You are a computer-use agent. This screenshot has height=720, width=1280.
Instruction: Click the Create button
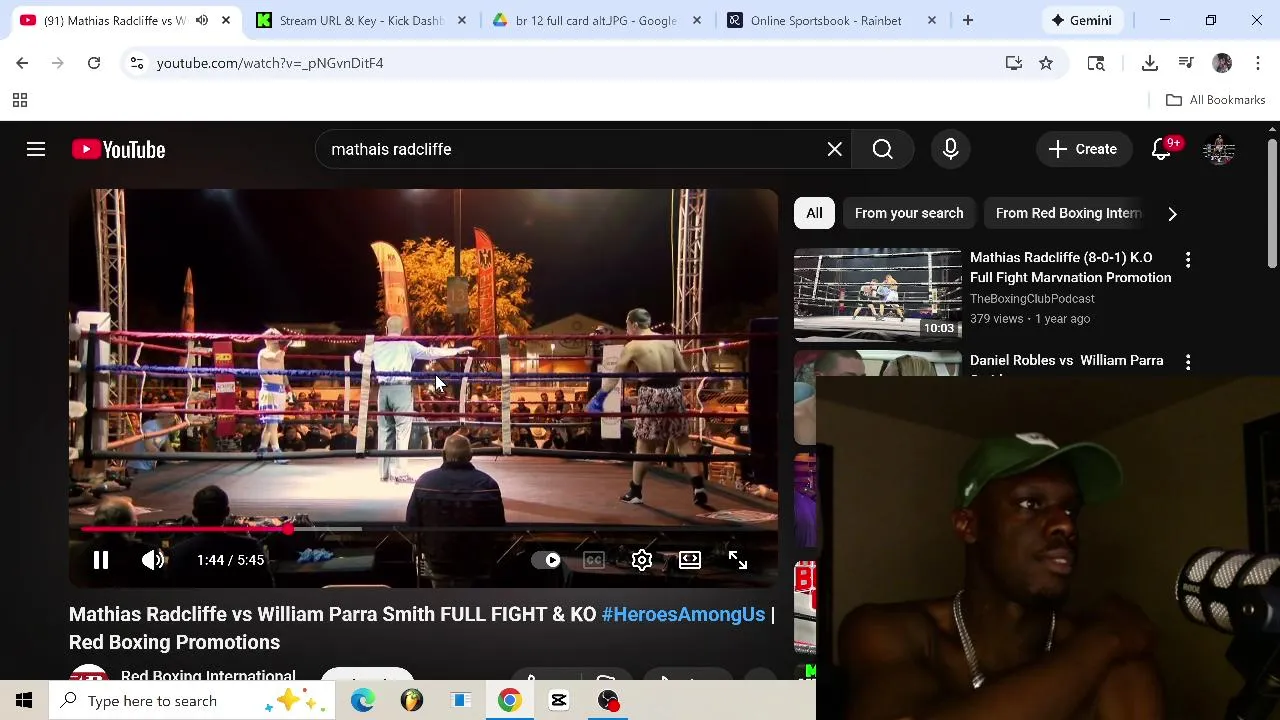pos(1083,149)
